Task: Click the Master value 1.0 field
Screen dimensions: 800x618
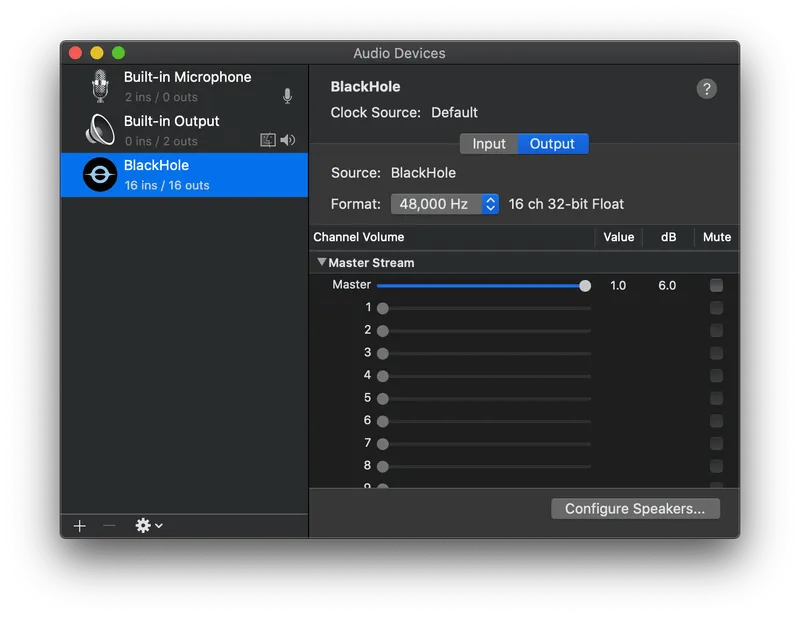Action: (618, 286)
